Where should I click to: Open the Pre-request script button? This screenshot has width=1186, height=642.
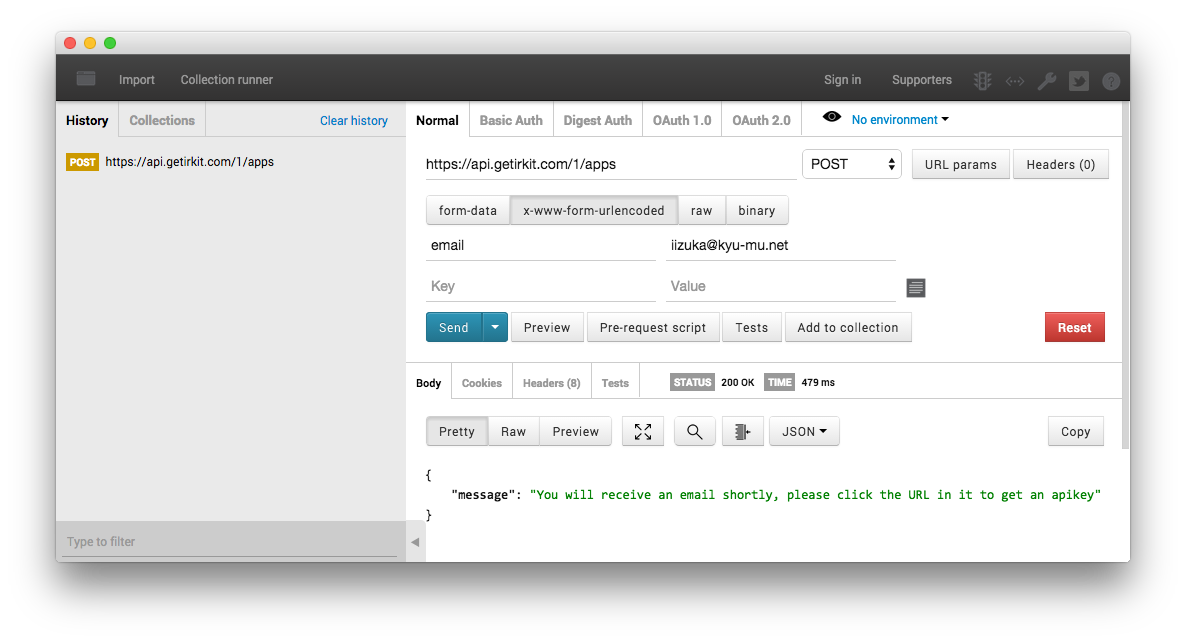coord(653,327)
